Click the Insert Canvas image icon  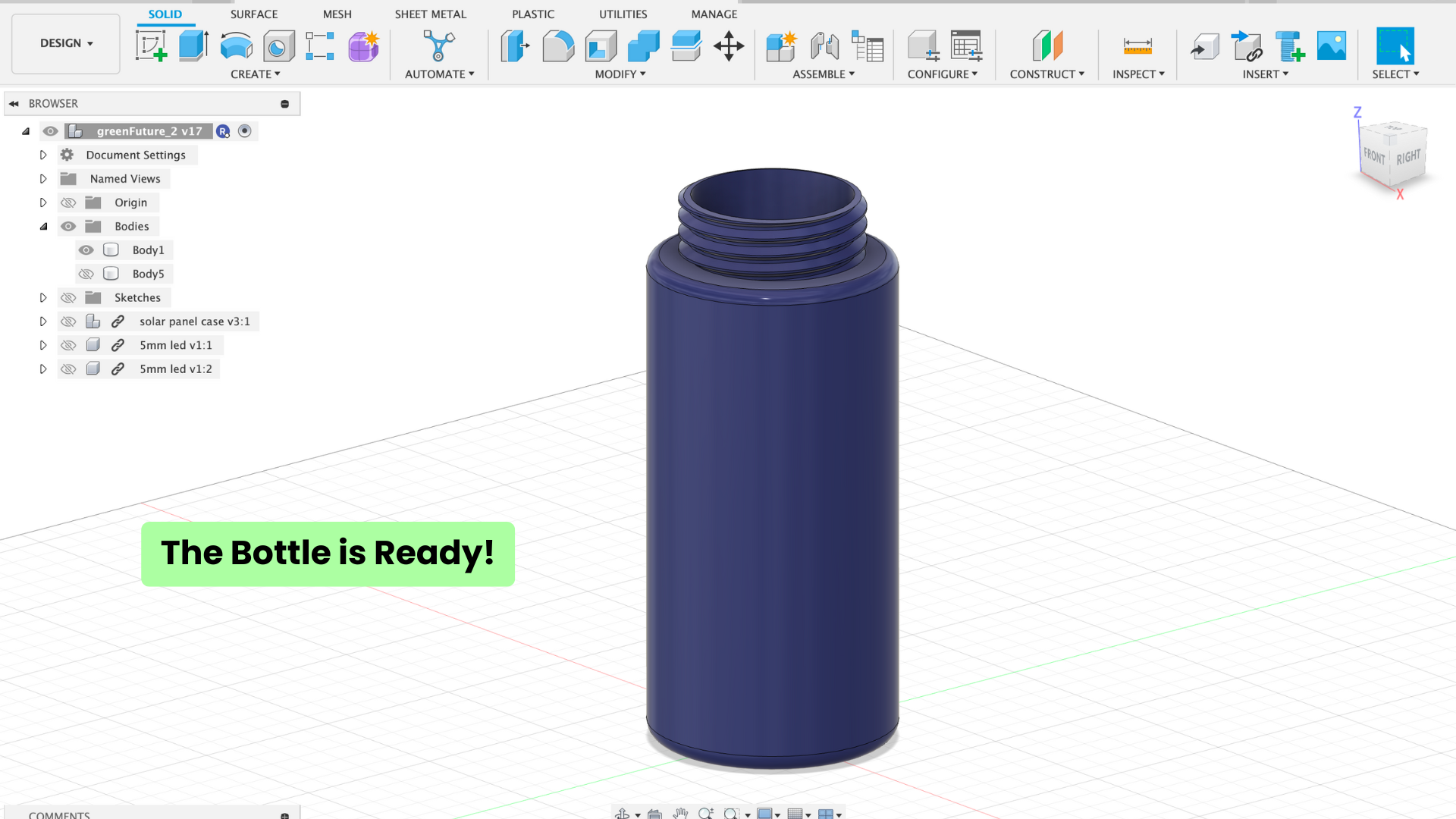[1332, 46]
